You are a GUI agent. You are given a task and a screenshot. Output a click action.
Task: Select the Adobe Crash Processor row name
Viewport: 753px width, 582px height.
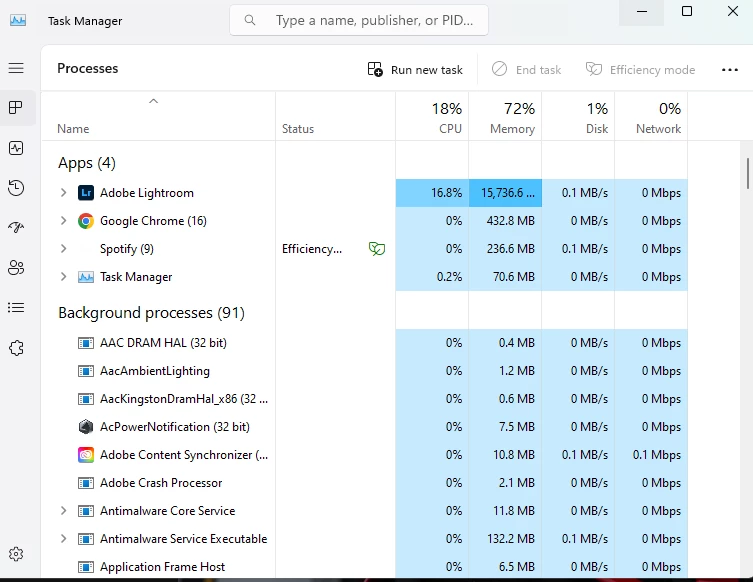pyautogui.click(x=161, y=483)
